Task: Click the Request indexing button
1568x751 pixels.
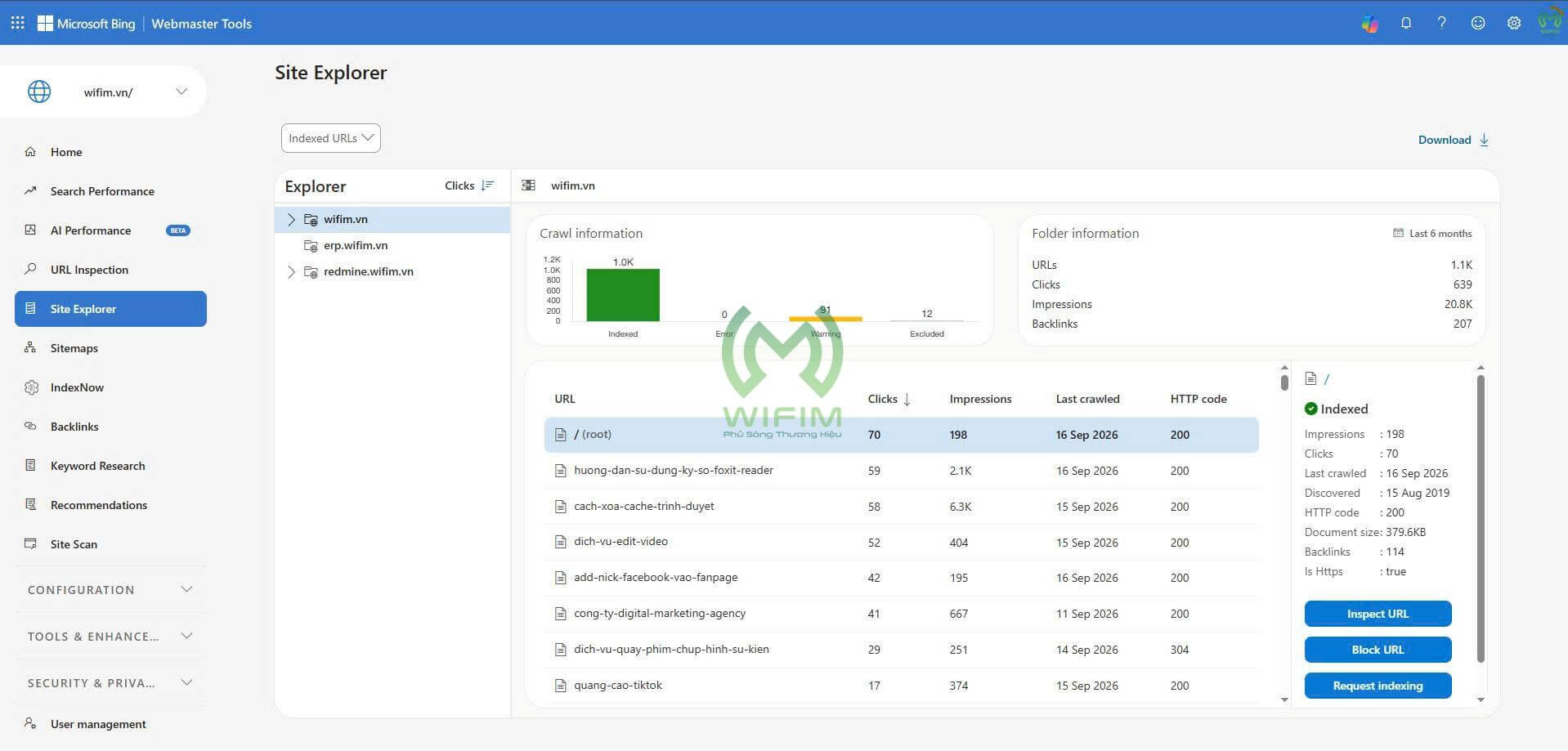Action: [x=1378, y=686]
